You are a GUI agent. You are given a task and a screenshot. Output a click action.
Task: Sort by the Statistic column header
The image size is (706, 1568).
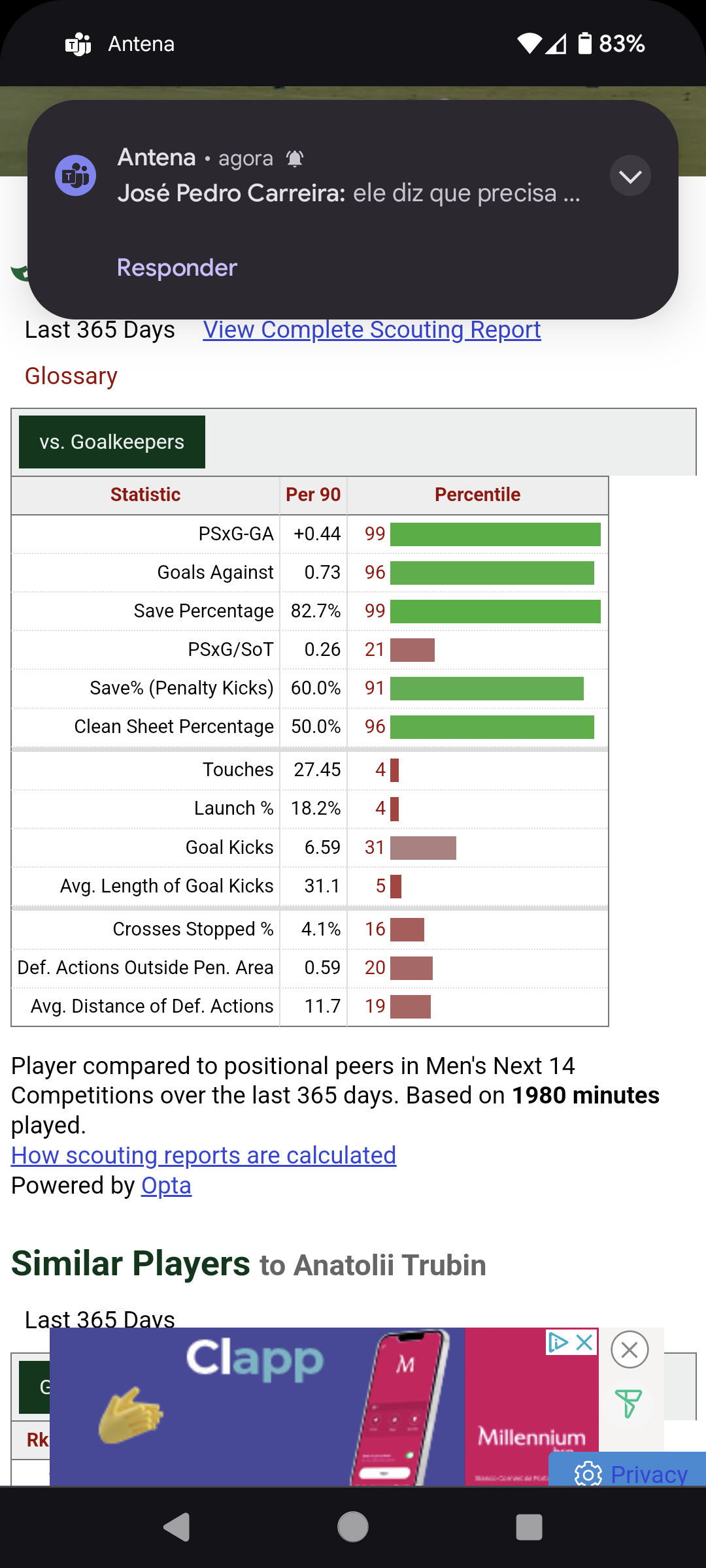[x=145, y=495]
